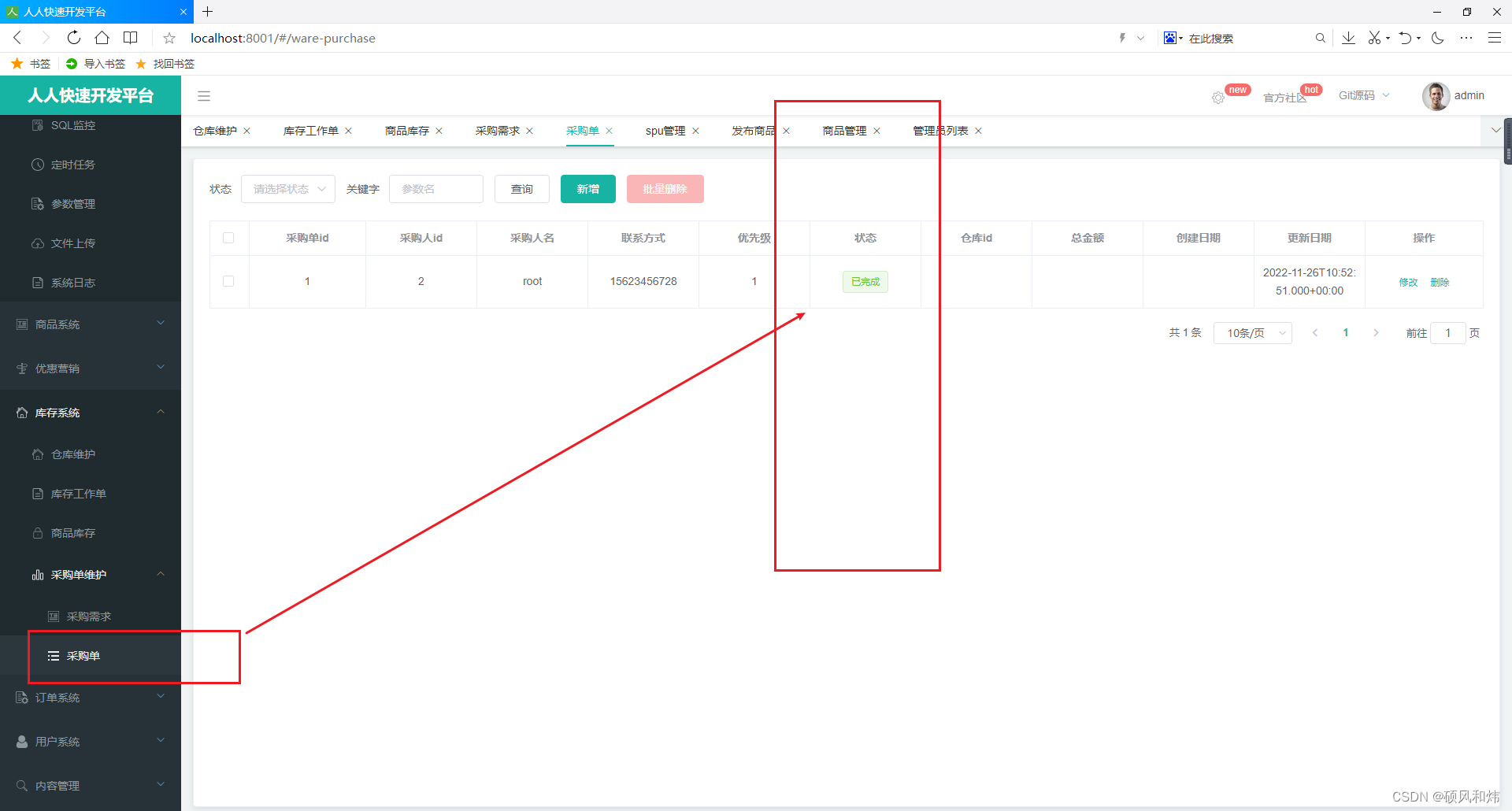Click the browser back arrow
This screenshot has height=811, width=1512.
tap(17, 38)
